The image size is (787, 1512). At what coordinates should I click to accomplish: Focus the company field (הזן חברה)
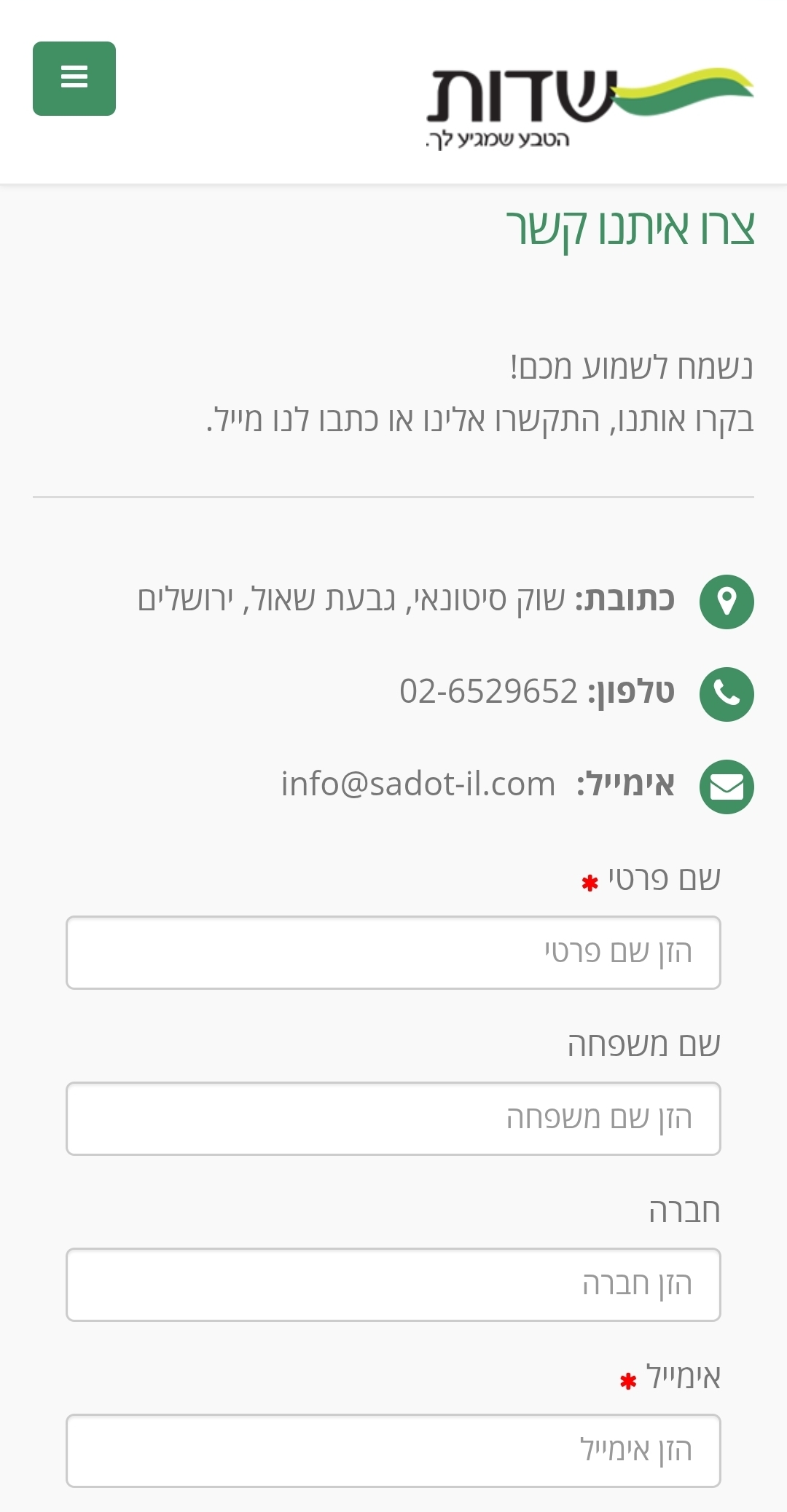pos(393,1285)
